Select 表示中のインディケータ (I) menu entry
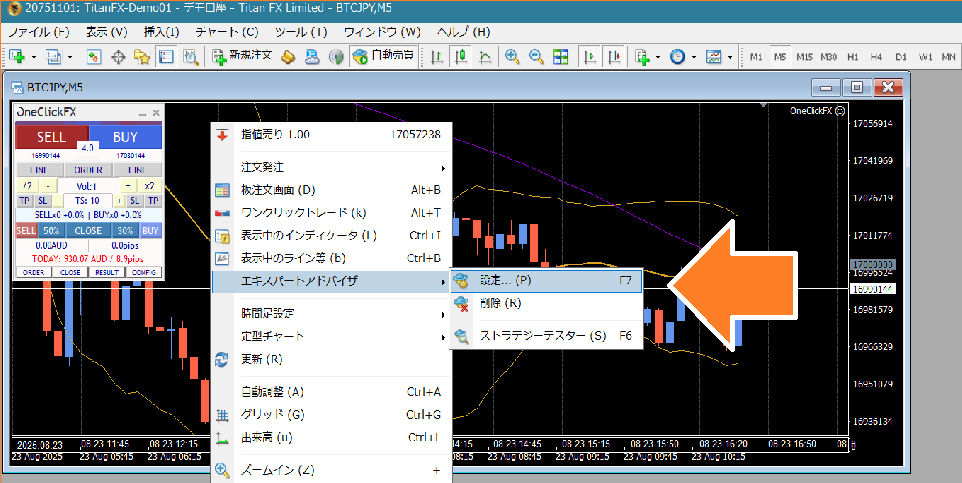962x483 pixels. click(331, 236)
